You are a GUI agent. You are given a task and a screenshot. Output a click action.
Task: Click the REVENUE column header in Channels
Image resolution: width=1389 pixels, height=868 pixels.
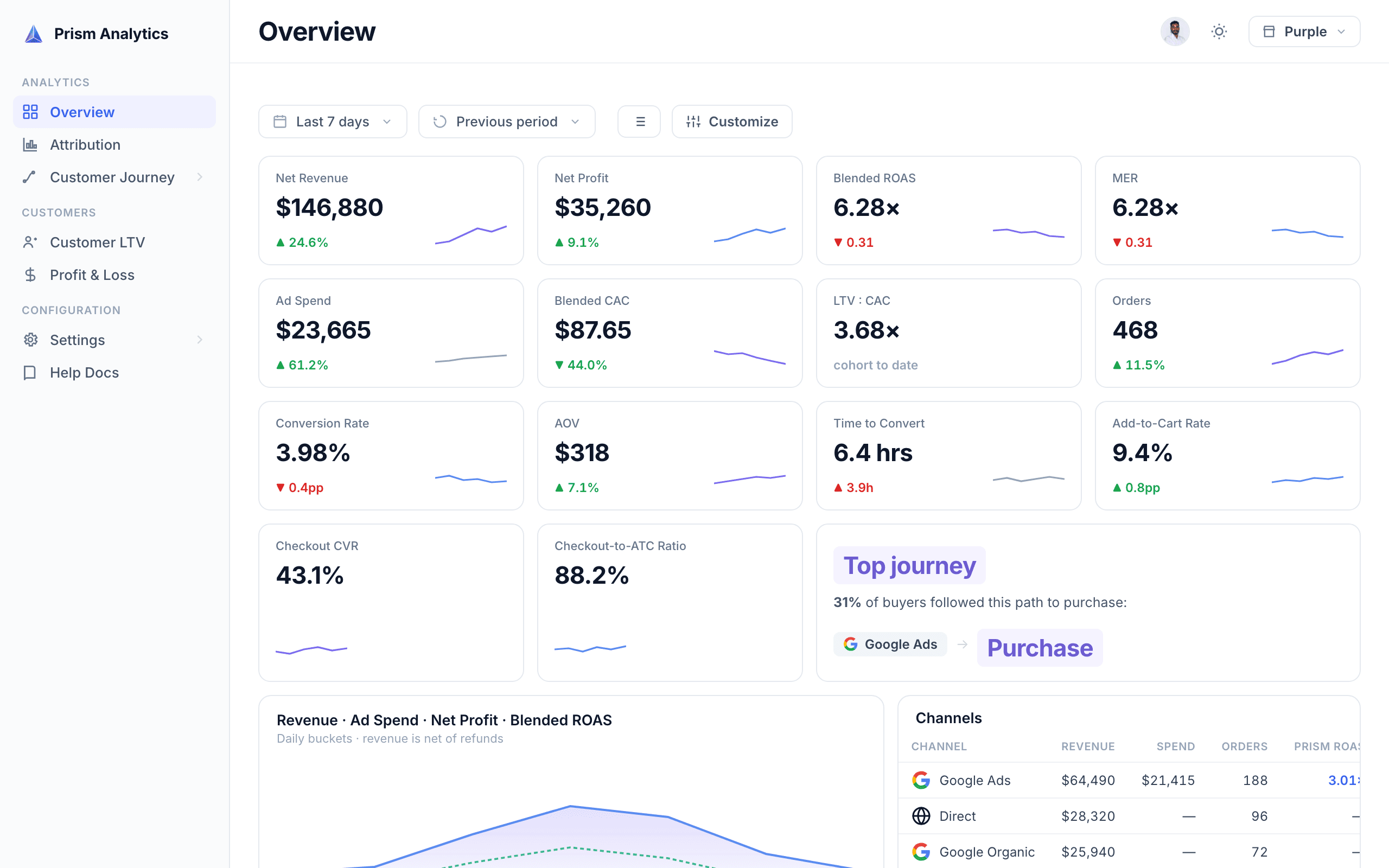coord(1088,746)
